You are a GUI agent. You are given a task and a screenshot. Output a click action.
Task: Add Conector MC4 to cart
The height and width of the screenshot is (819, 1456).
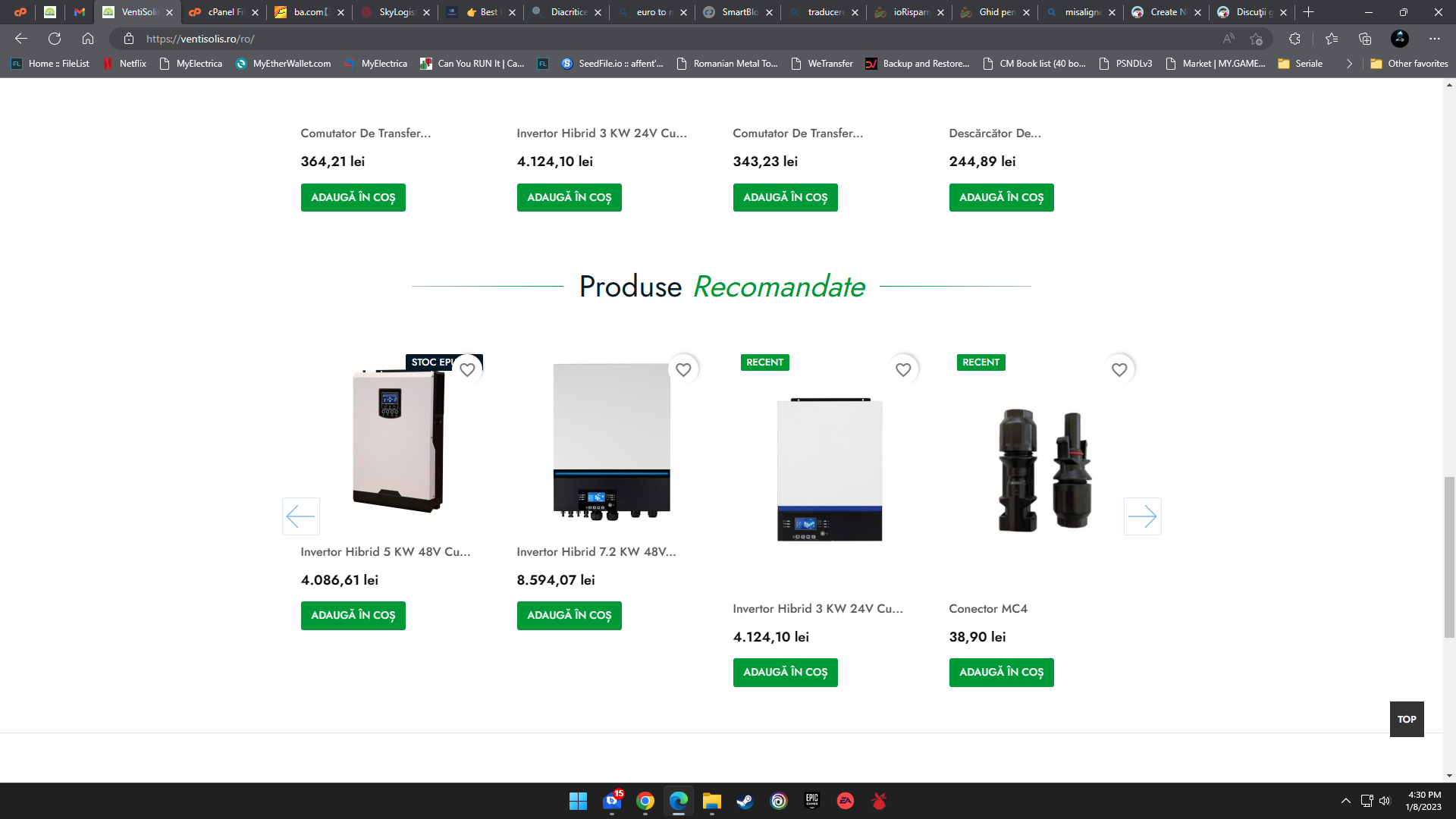tap(1001, 672)
